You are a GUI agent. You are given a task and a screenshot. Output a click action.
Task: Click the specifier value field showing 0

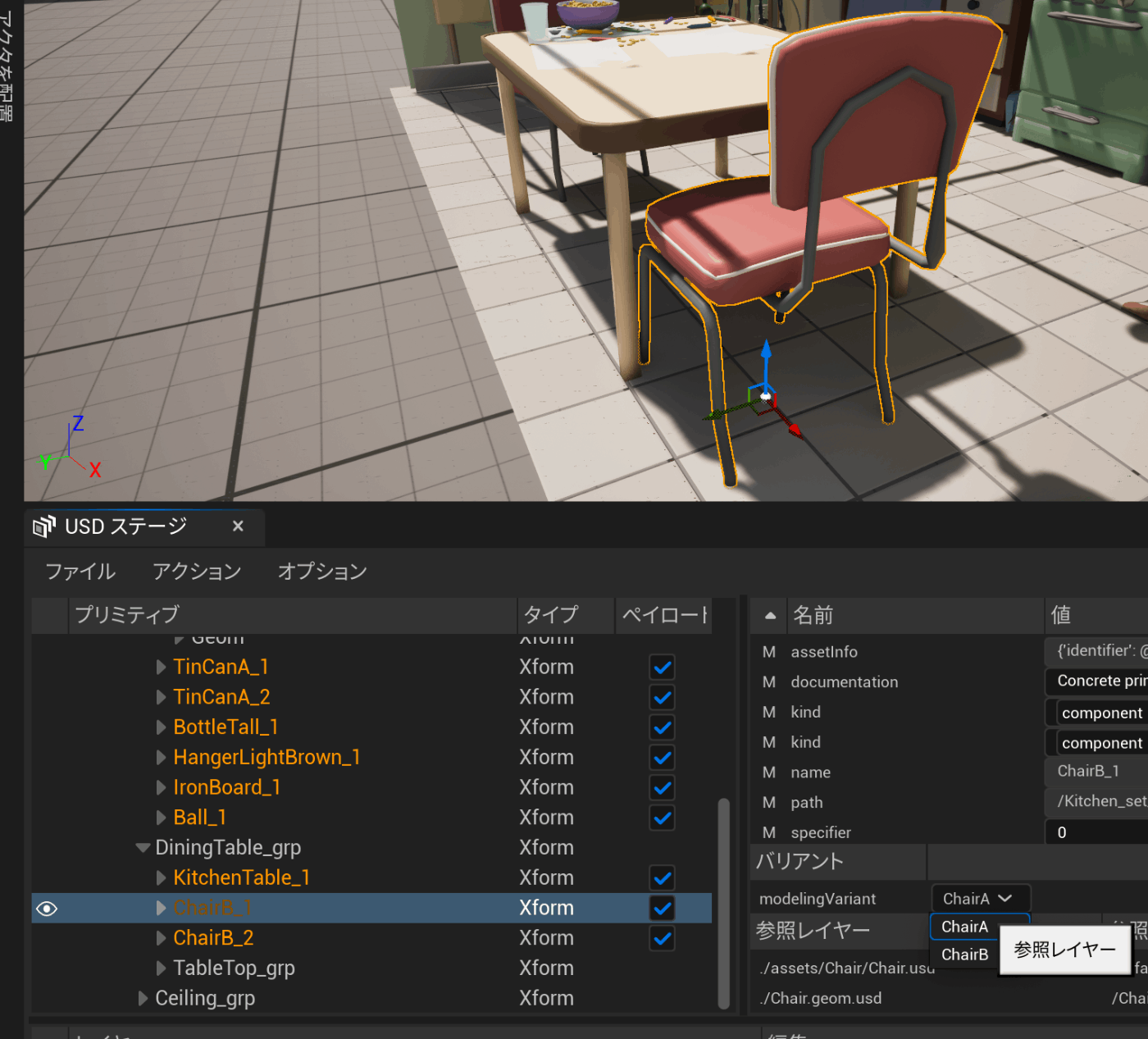1097,832
